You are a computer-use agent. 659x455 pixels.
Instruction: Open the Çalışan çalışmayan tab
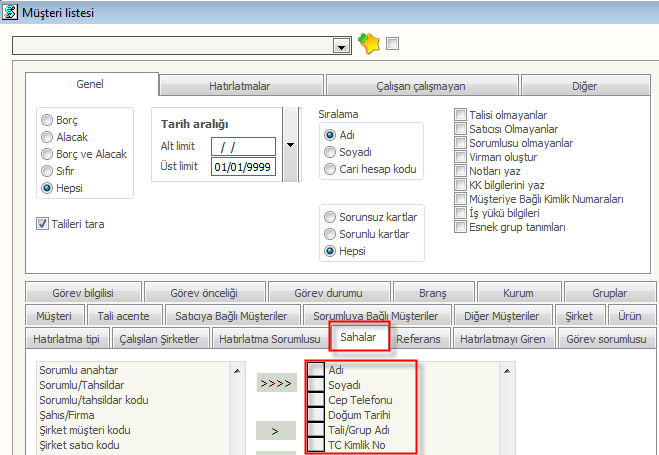407,87
